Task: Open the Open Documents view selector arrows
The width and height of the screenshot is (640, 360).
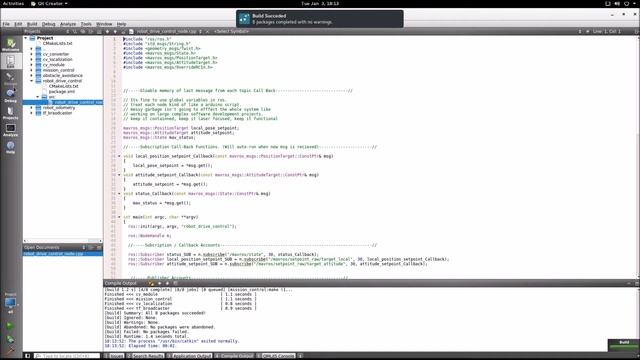Action: tap(84, 247)
